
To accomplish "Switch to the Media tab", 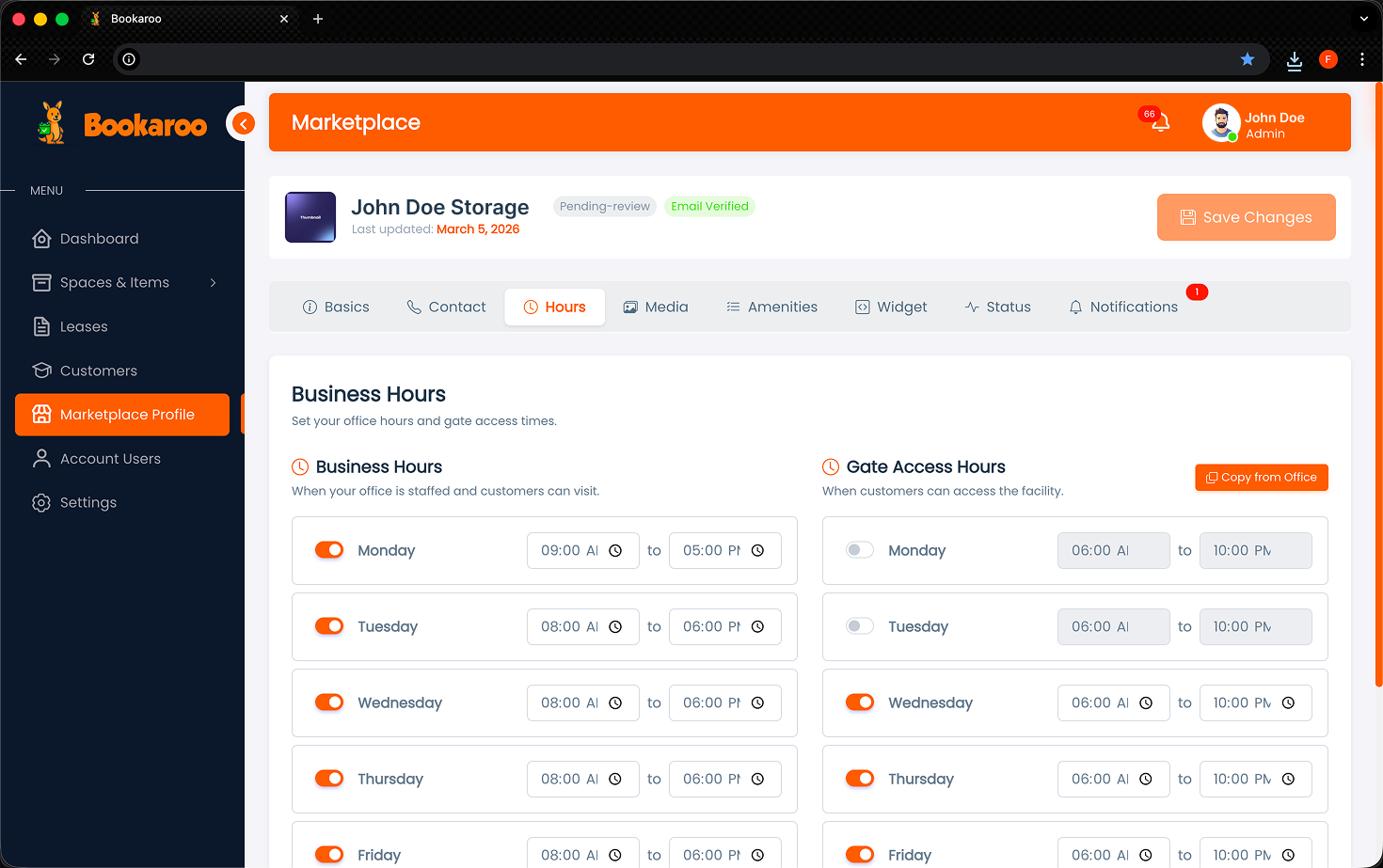I will pyautogui.click(x=656, y=307).
